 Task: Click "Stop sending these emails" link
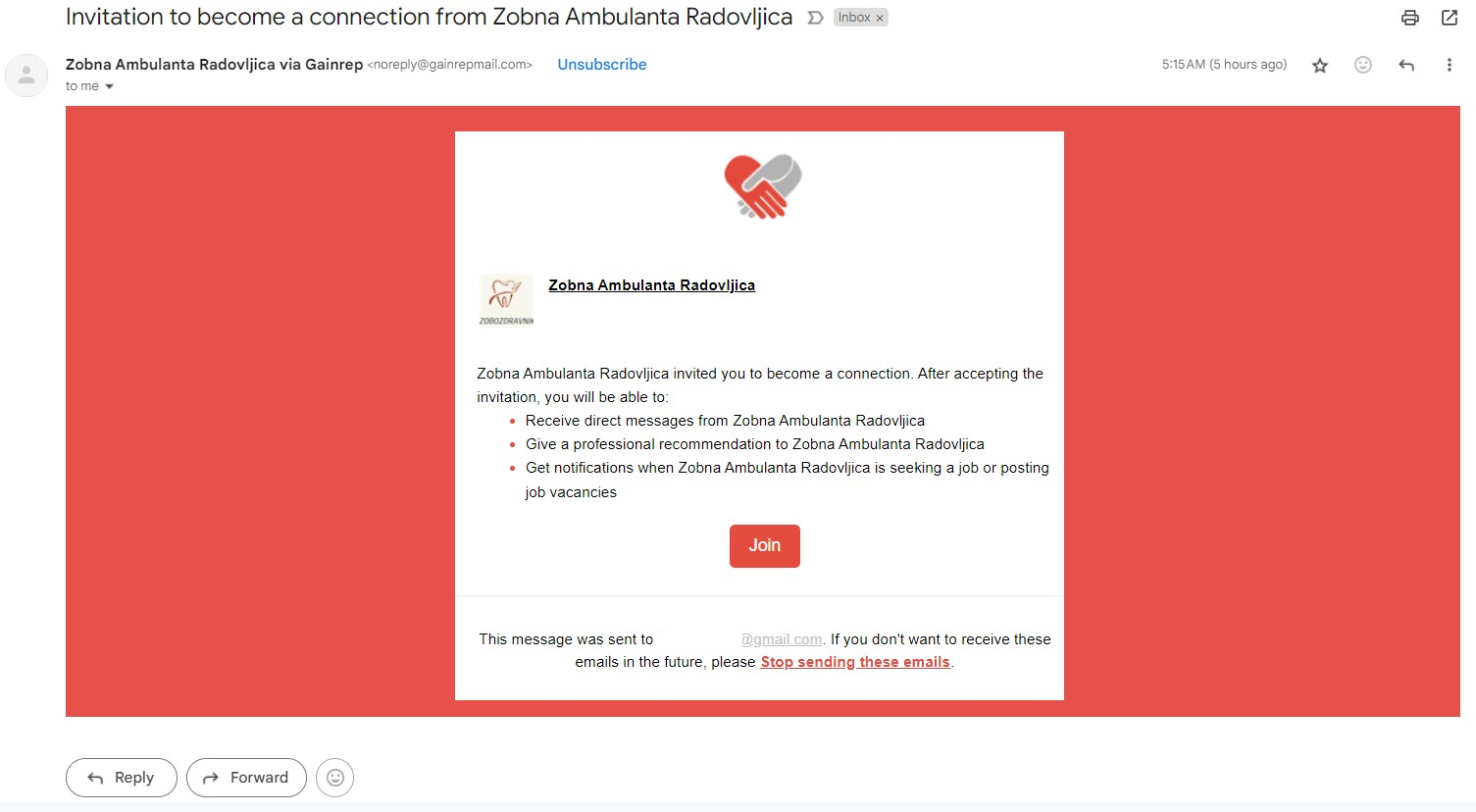click(x=855, y=662)
